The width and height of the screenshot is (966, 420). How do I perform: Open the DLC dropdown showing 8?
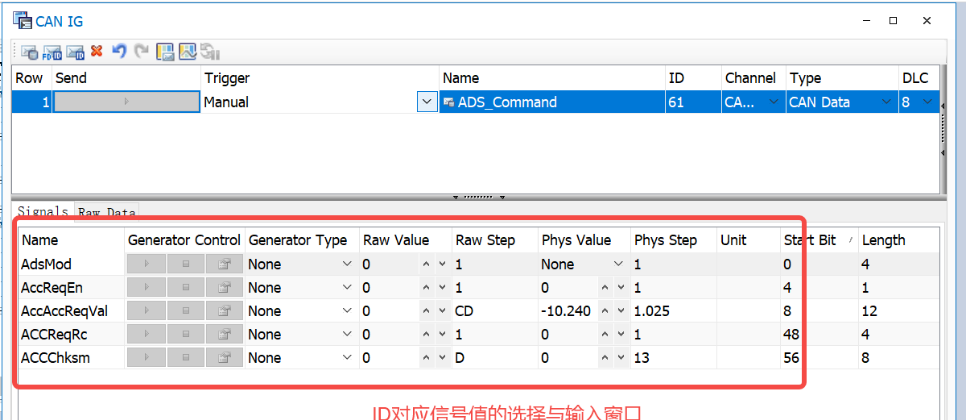pyautogui.click(x=927, y=102)
